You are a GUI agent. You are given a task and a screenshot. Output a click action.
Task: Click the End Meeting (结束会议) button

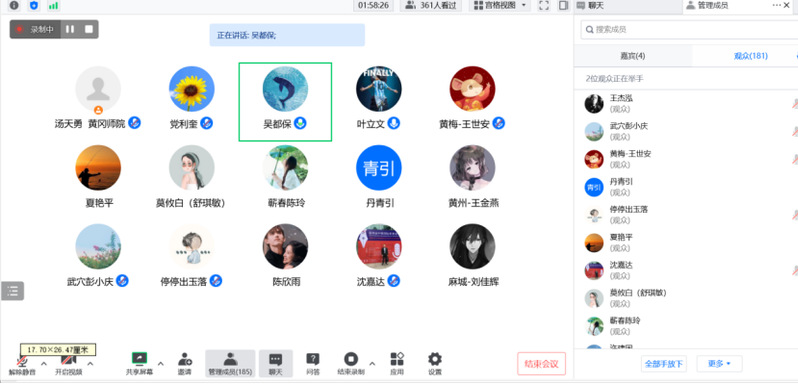click(x=542, y=364)
